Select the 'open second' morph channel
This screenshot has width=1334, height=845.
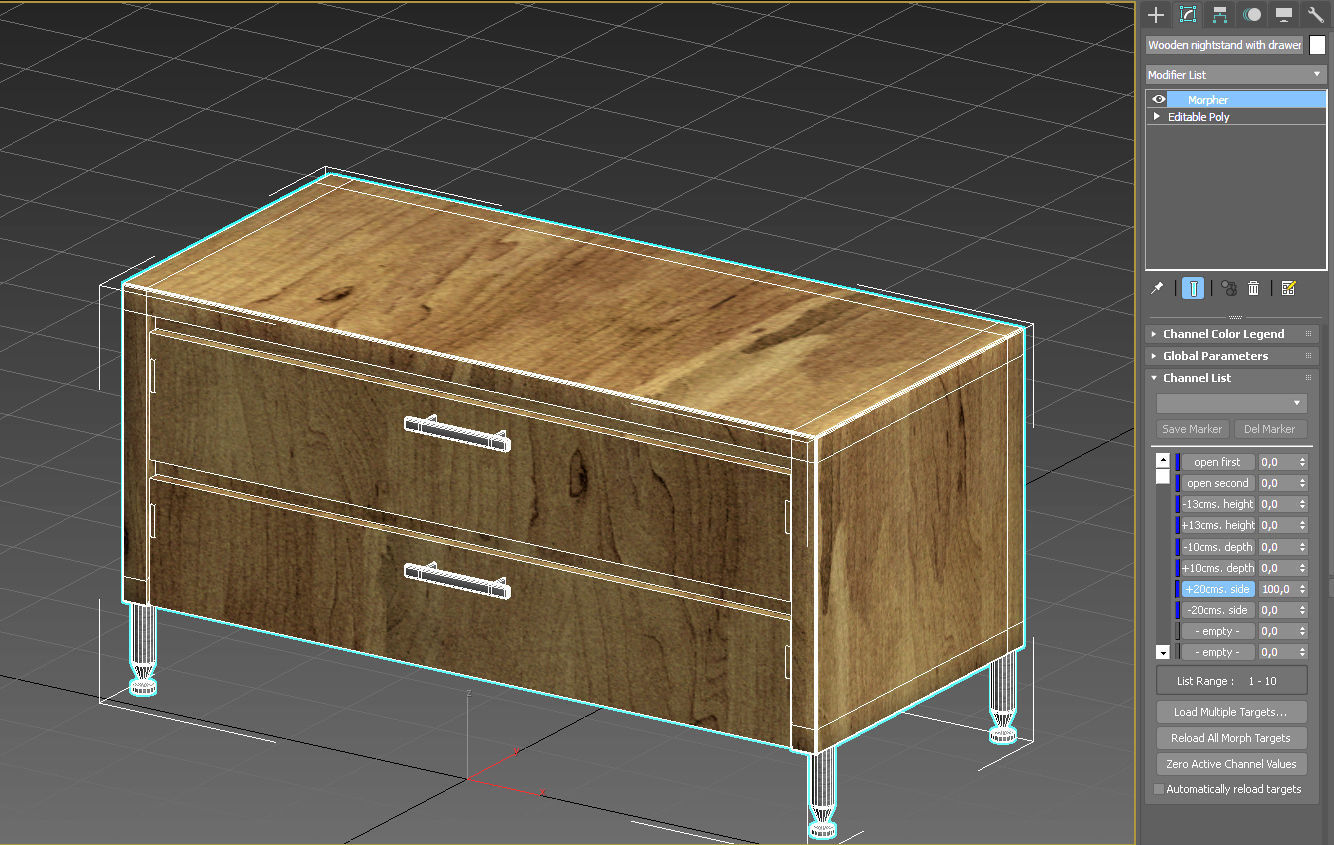1217,483
